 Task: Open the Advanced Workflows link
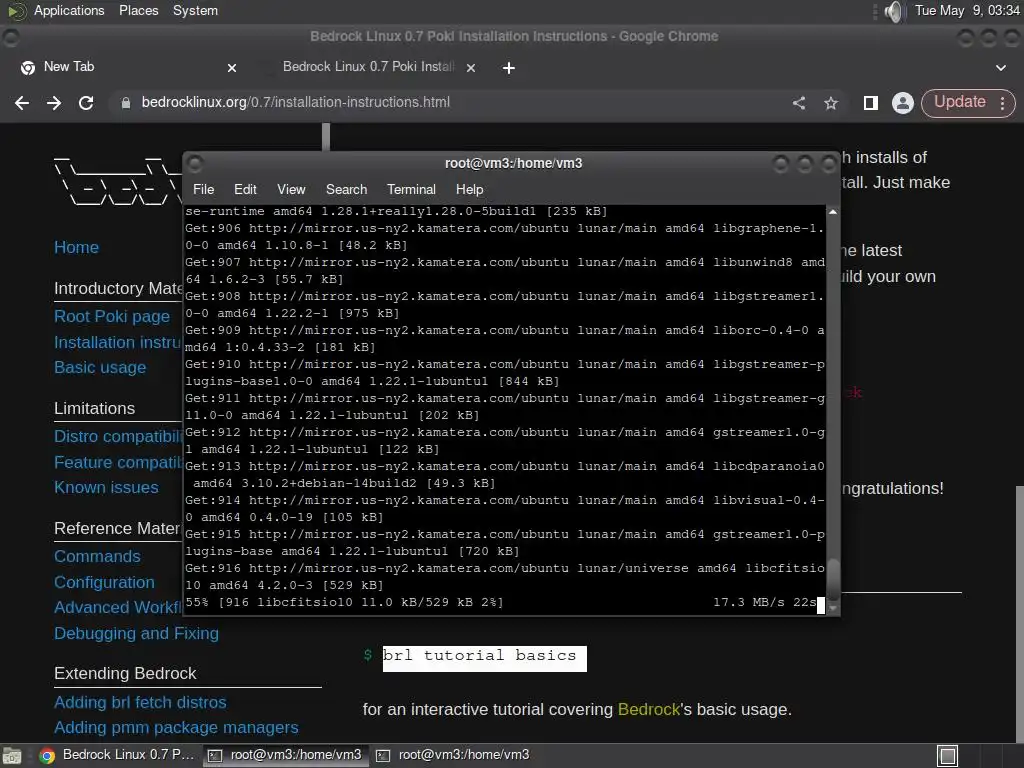point(118,607)
